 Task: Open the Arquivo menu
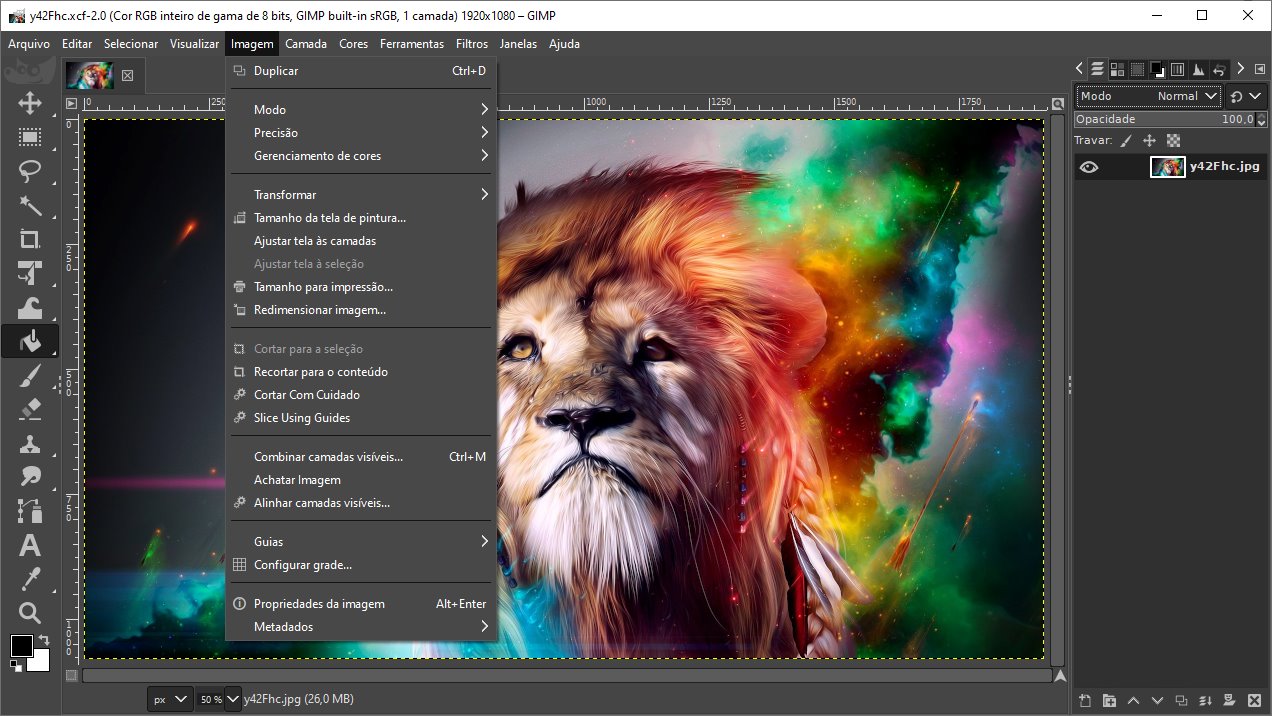tap(29, 44)
